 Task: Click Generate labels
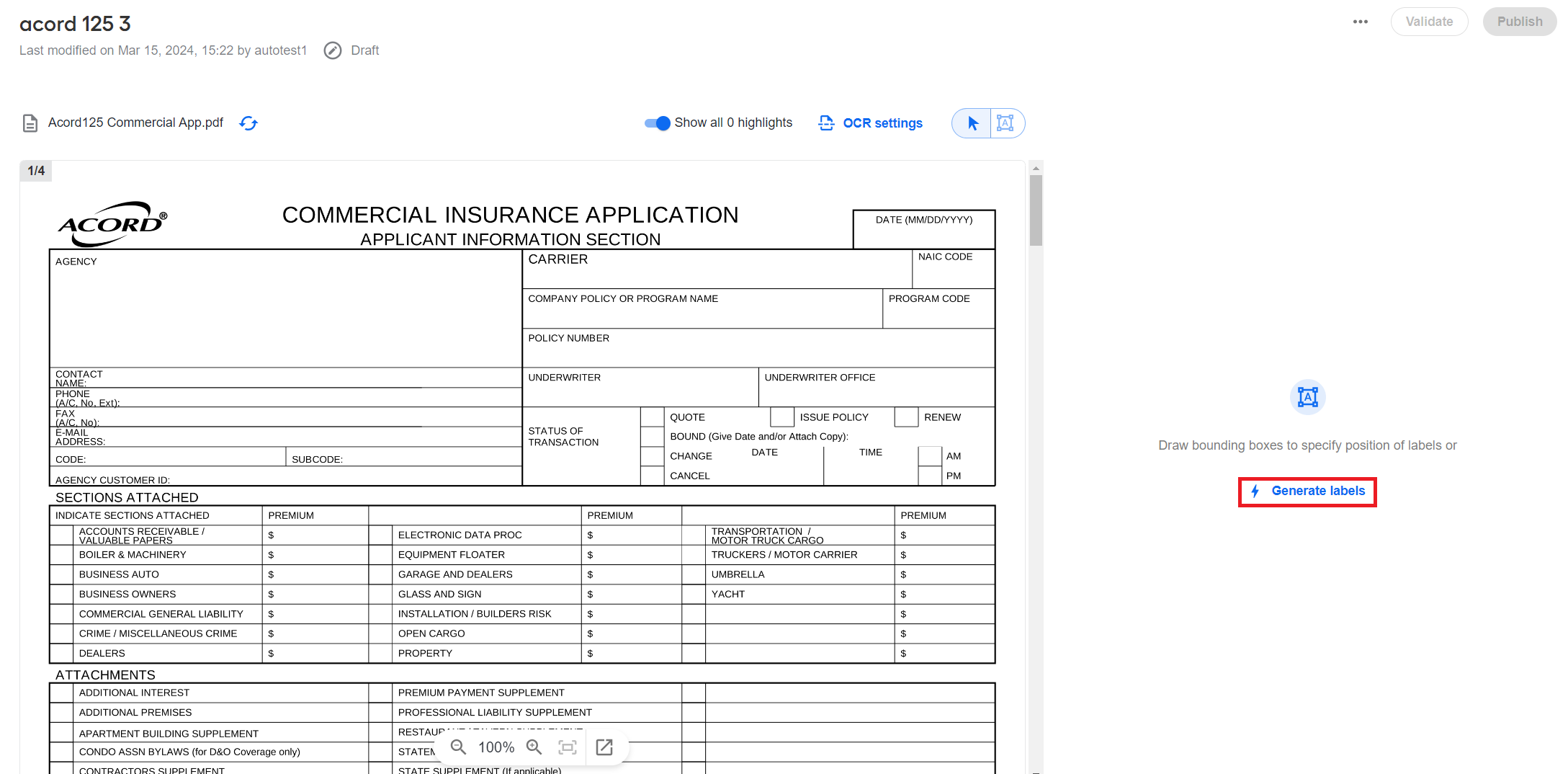(1307, 491)
